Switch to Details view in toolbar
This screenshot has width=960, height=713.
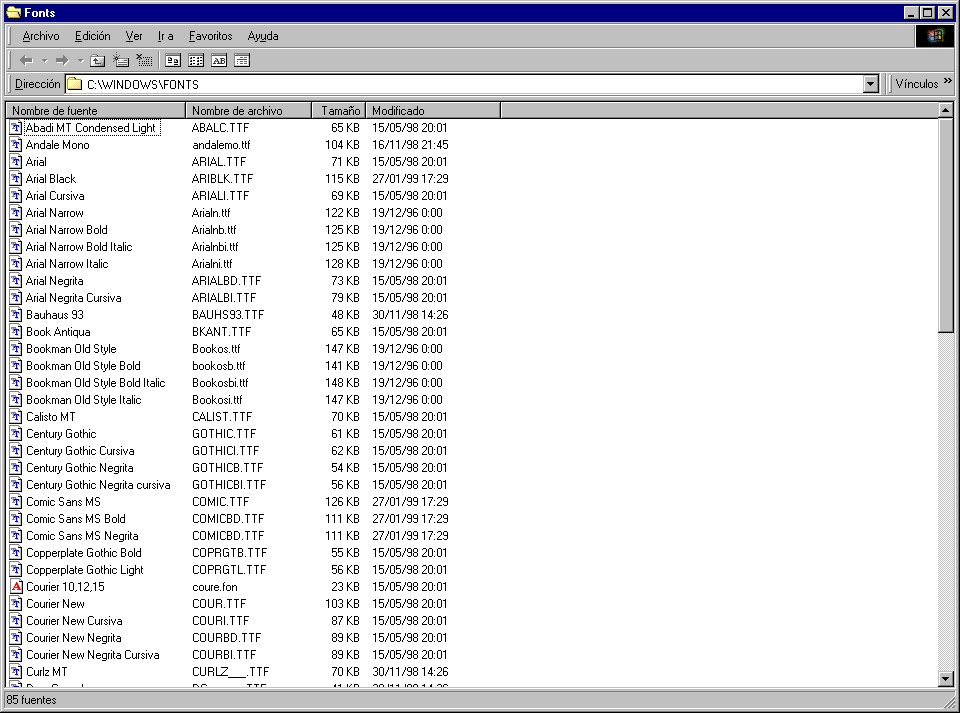tap(242, 60)
